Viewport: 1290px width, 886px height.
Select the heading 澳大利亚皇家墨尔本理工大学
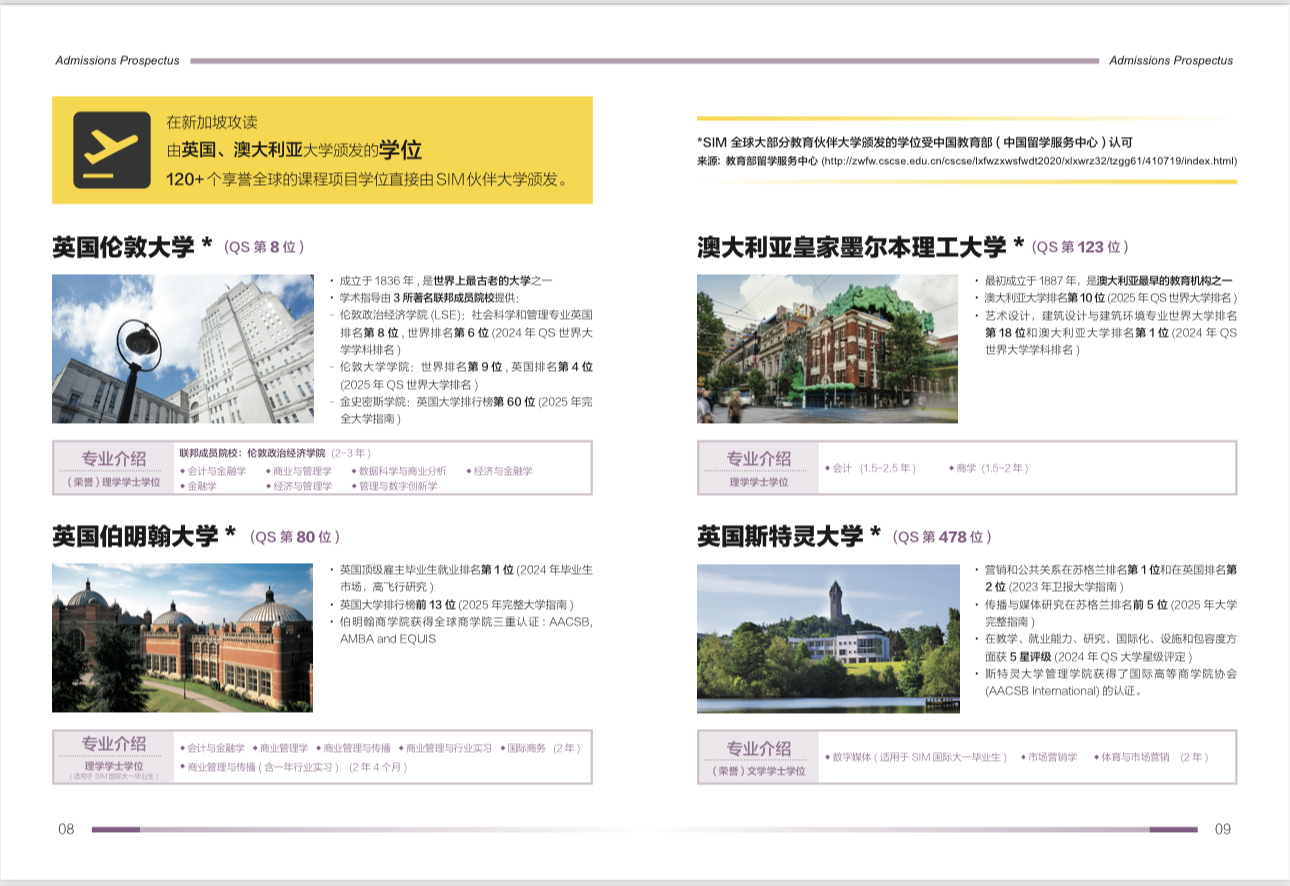(851, 247)
